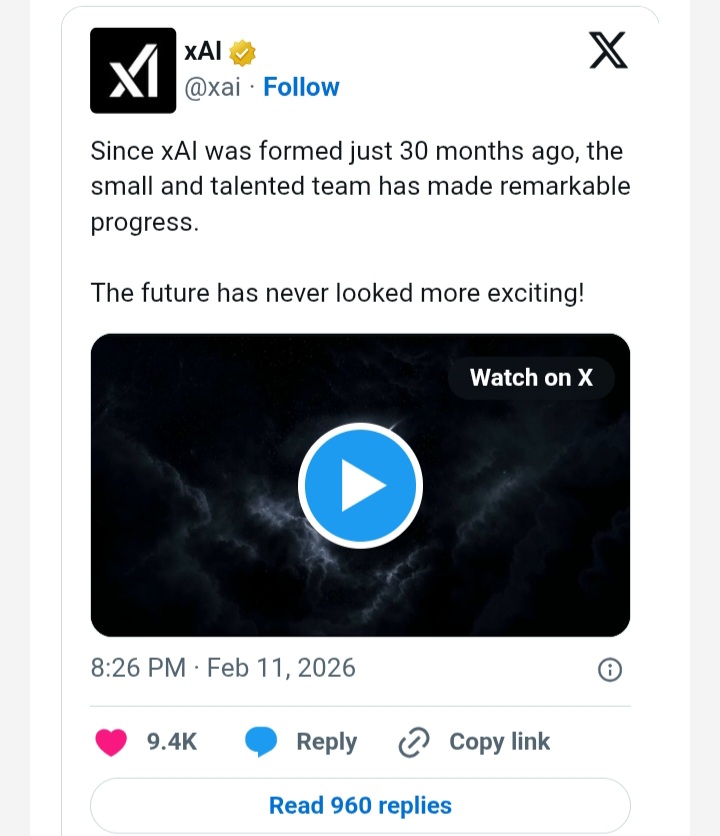720x836 pixels.
Task: Click the Reply label text
Action: tap(325, 742)
